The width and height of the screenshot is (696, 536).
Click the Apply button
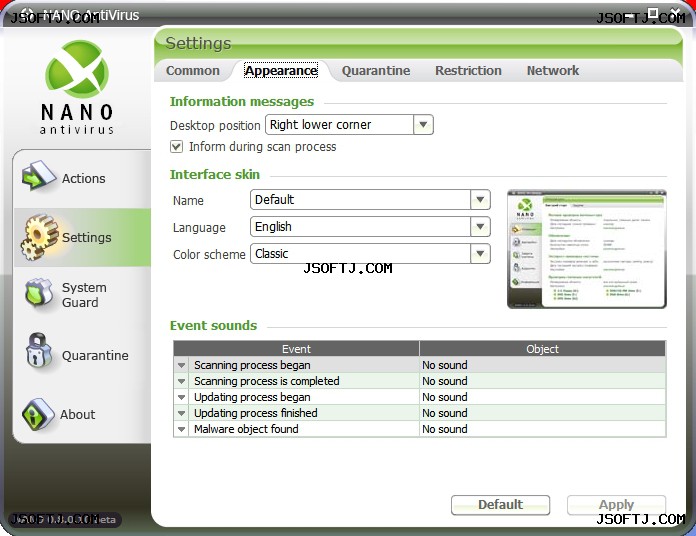(x=616, y=505)
